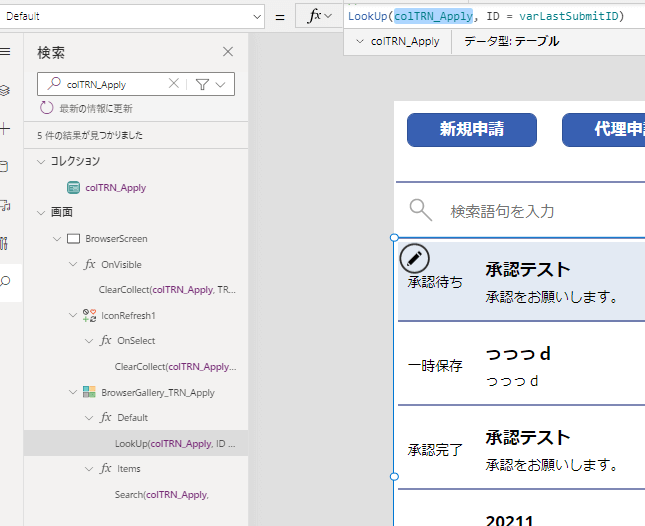Viewport: 645px width, 526px height.
Task: Open the advanced tools sidebar icon
Action: tap(4, 243)
